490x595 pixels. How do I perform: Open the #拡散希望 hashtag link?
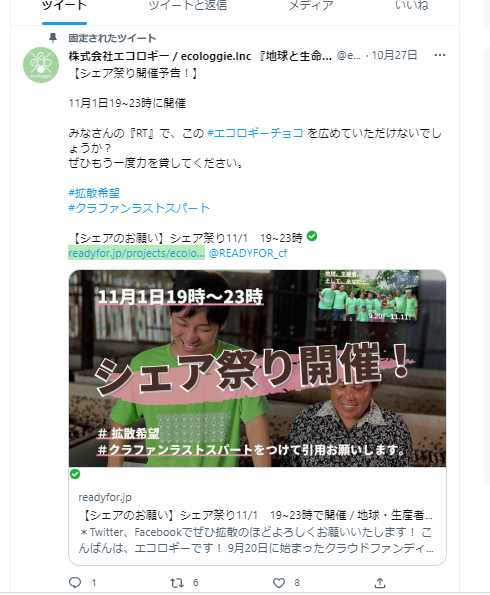pyautogui.click(x=94, y=193)
